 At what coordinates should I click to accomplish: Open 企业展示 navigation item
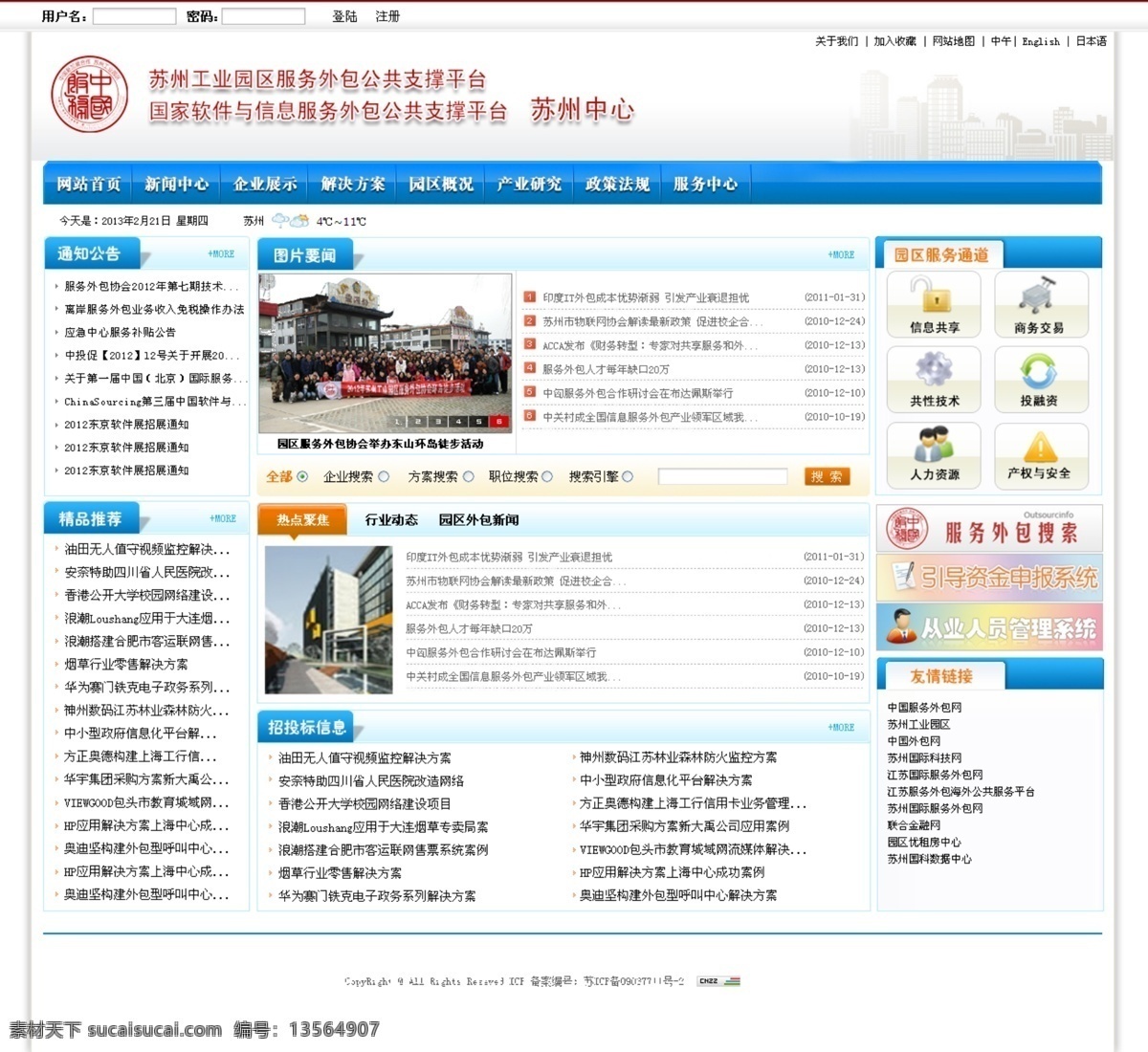pyautogui.click(x=265, y=184)
